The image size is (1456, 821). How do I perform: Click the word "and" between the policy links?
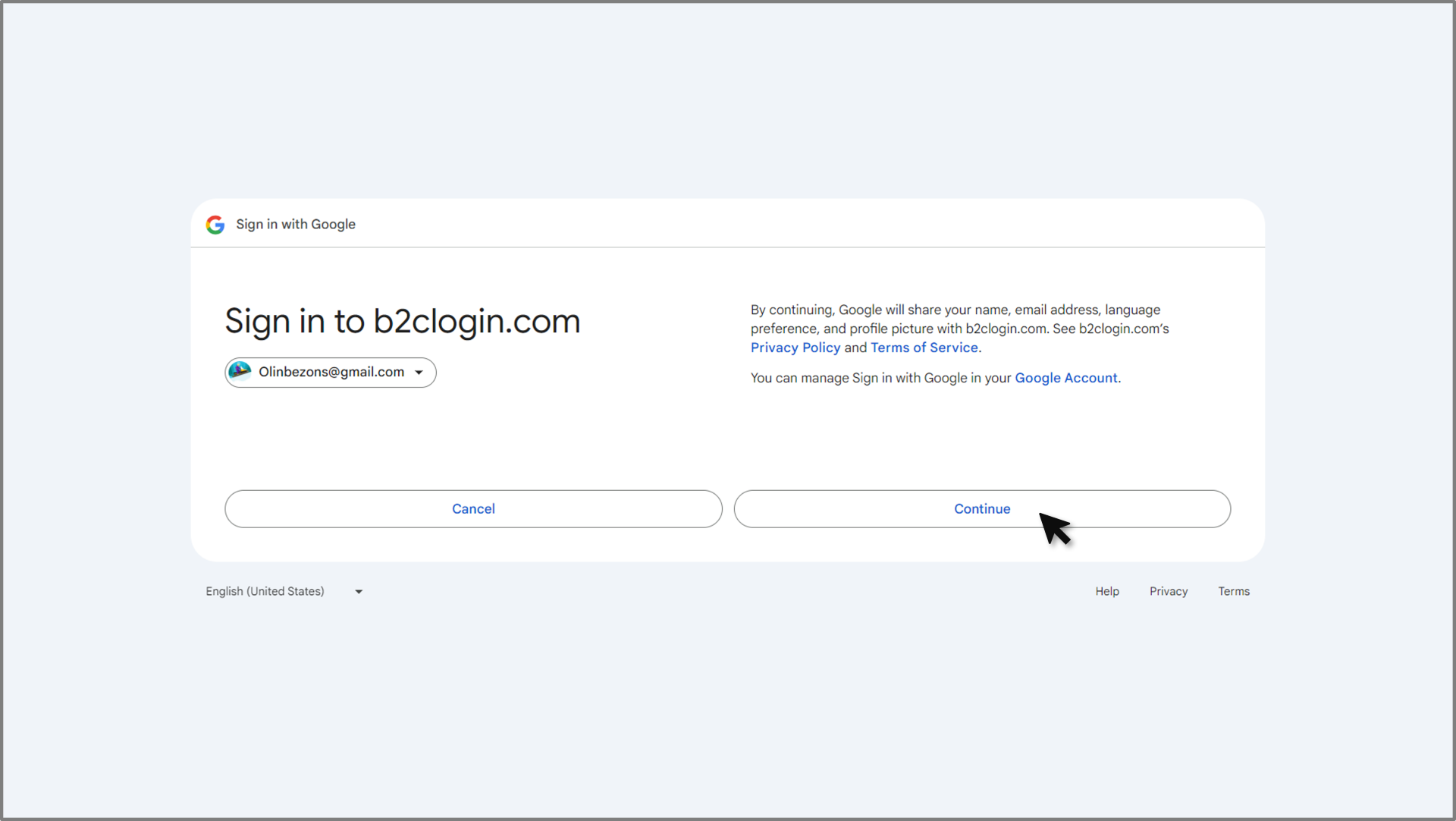(x=855, y=348)
